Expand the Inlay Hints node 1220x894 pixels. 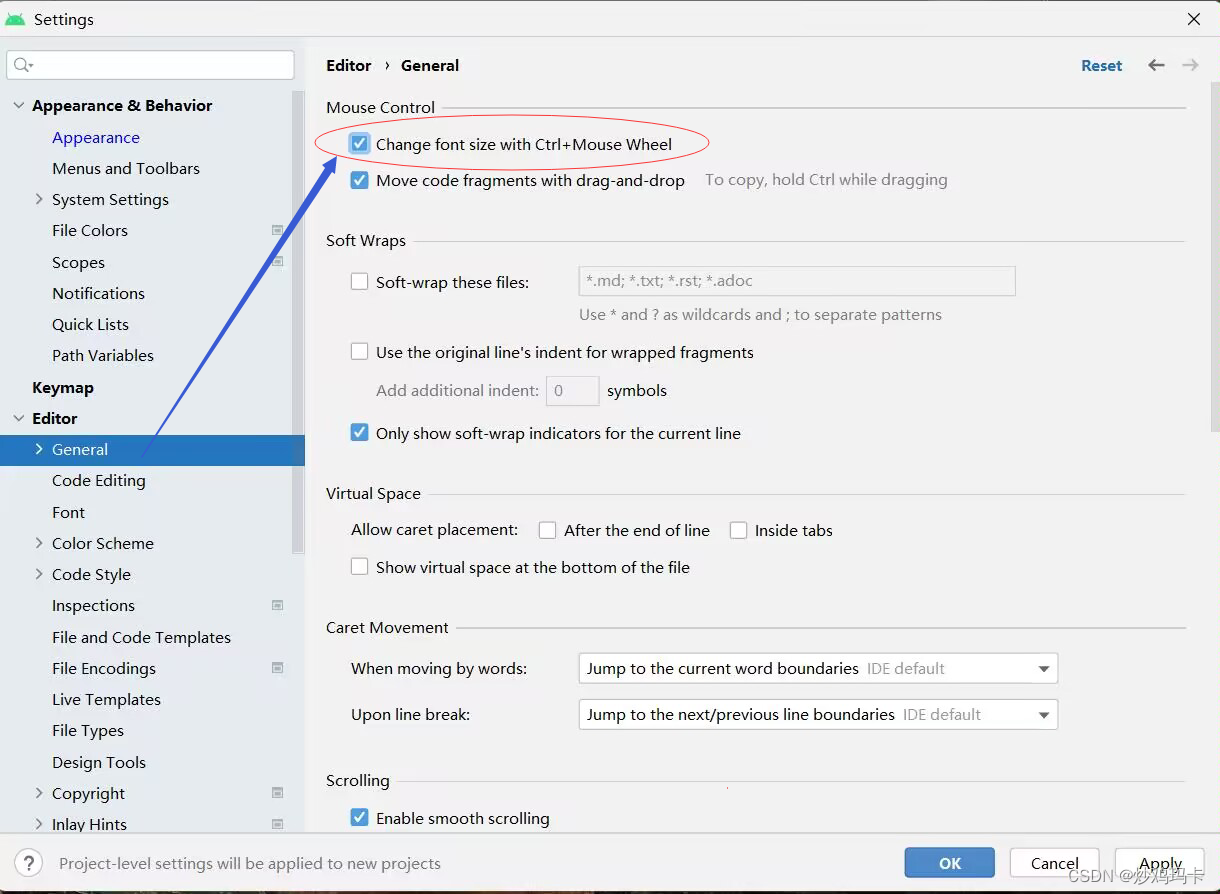[39, 824]
